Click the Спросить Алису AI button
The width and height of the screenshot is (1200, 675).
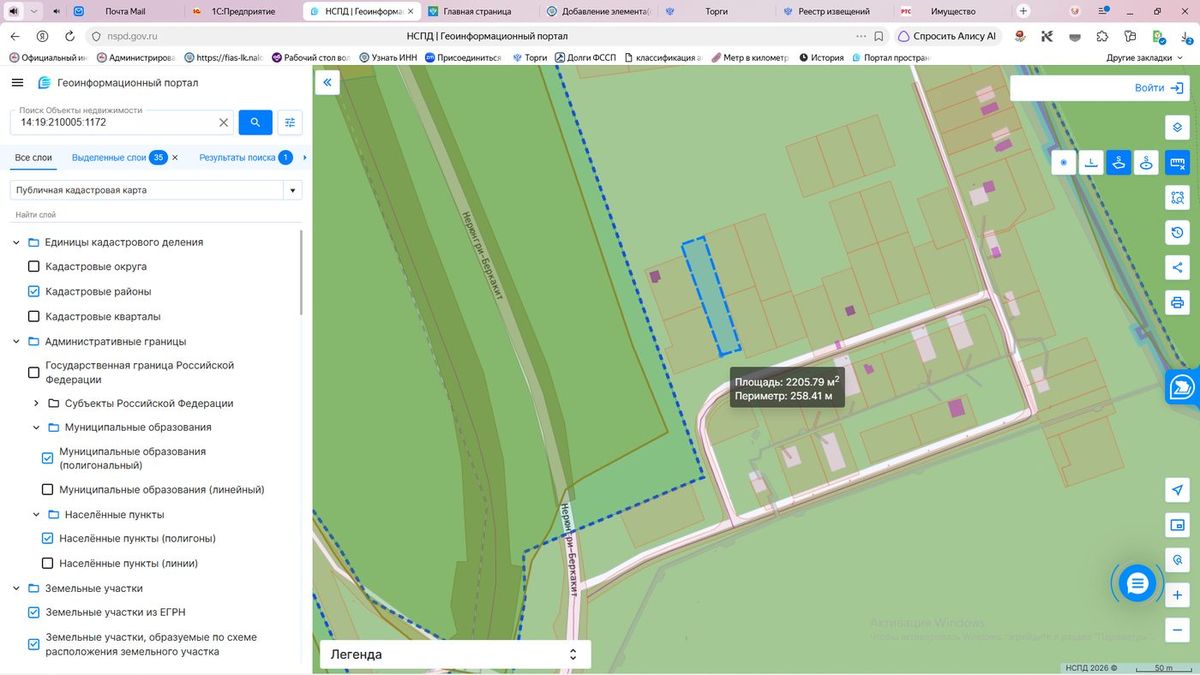pyautogui.click(x=947, y=36)
